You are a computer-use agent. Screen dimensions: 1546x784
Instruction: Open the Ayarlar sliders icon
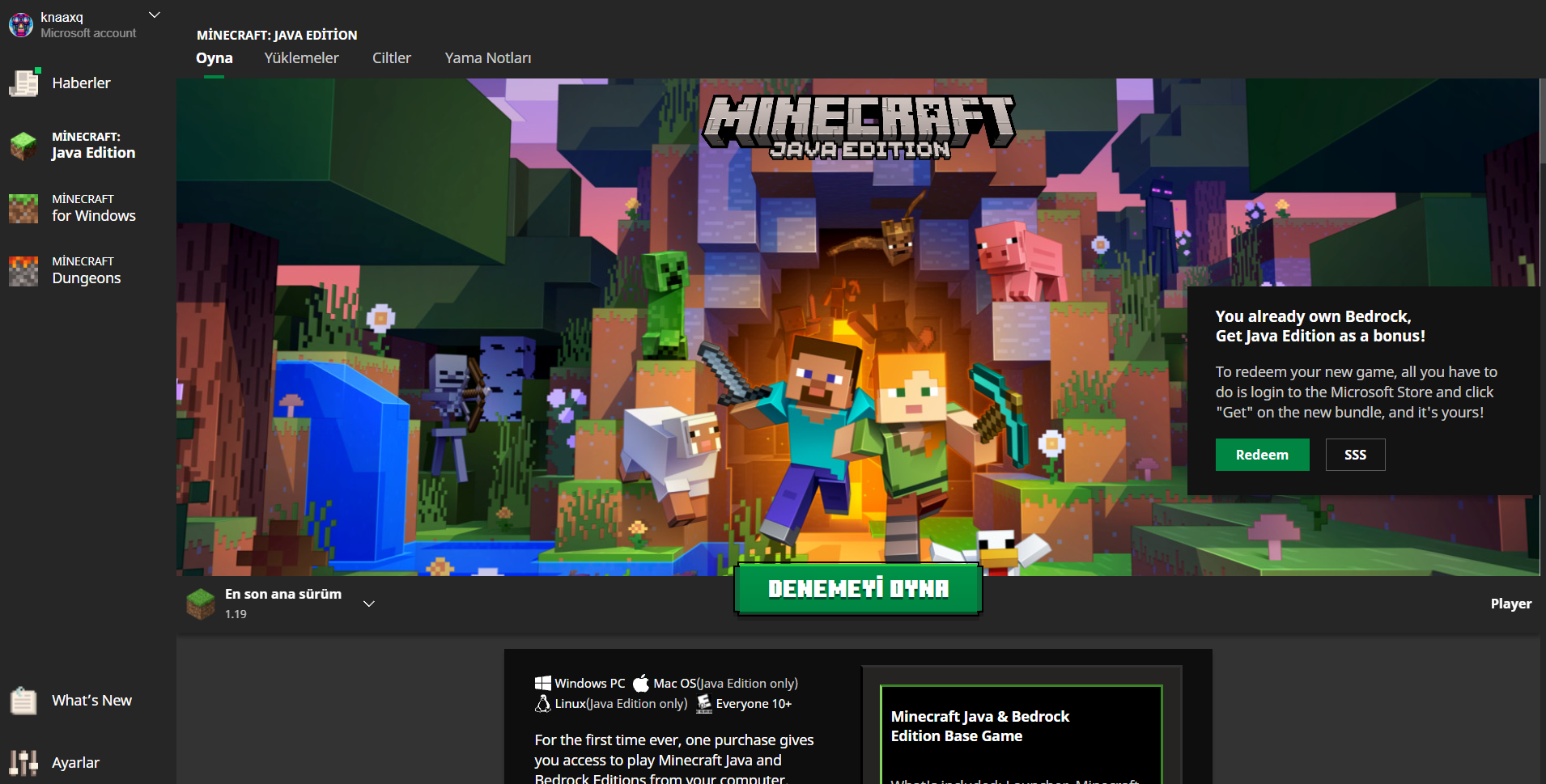click(x=23, y=762)
